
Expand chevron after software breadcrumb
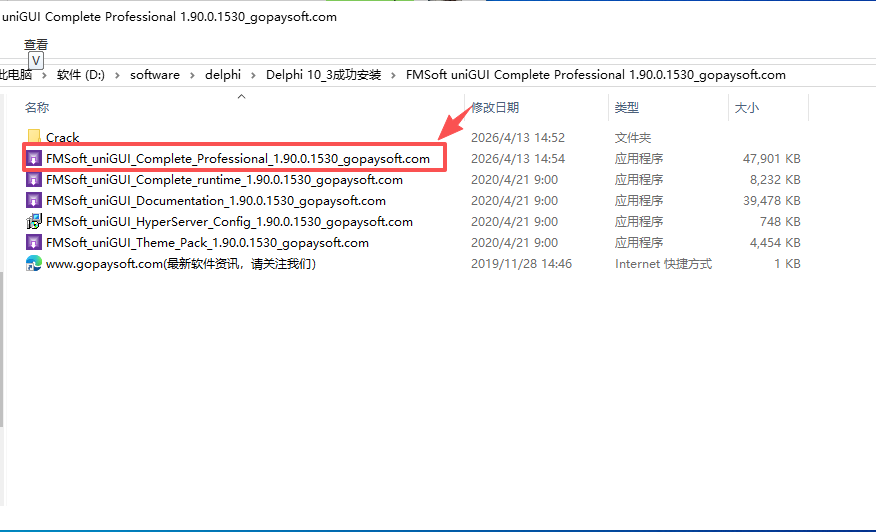click(192, 75)
